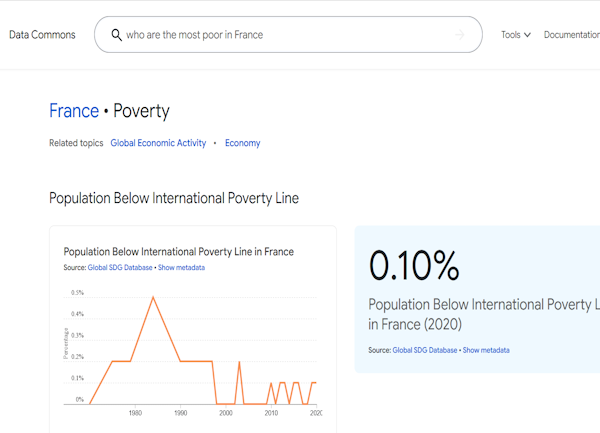Click the 2003 spike on the orange line
The image size is (600, 433).
[239, 361]
